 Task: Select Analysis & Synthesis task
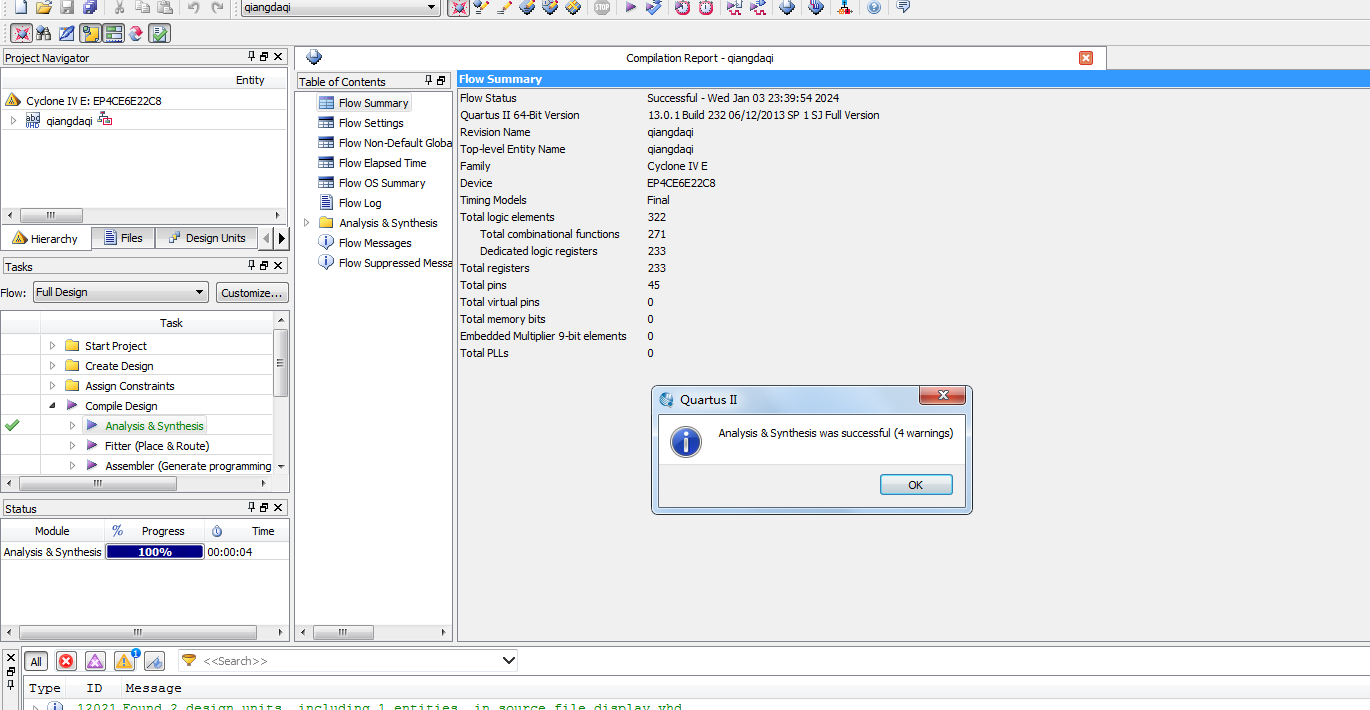coord(154,425)
